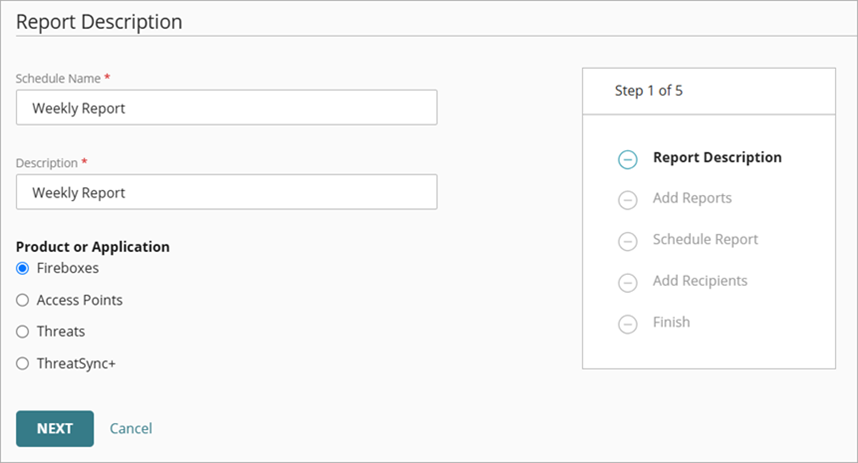Click the circle icon beside Finish
This screenshot has height=463, width=858.
click(x=628, y=324)
